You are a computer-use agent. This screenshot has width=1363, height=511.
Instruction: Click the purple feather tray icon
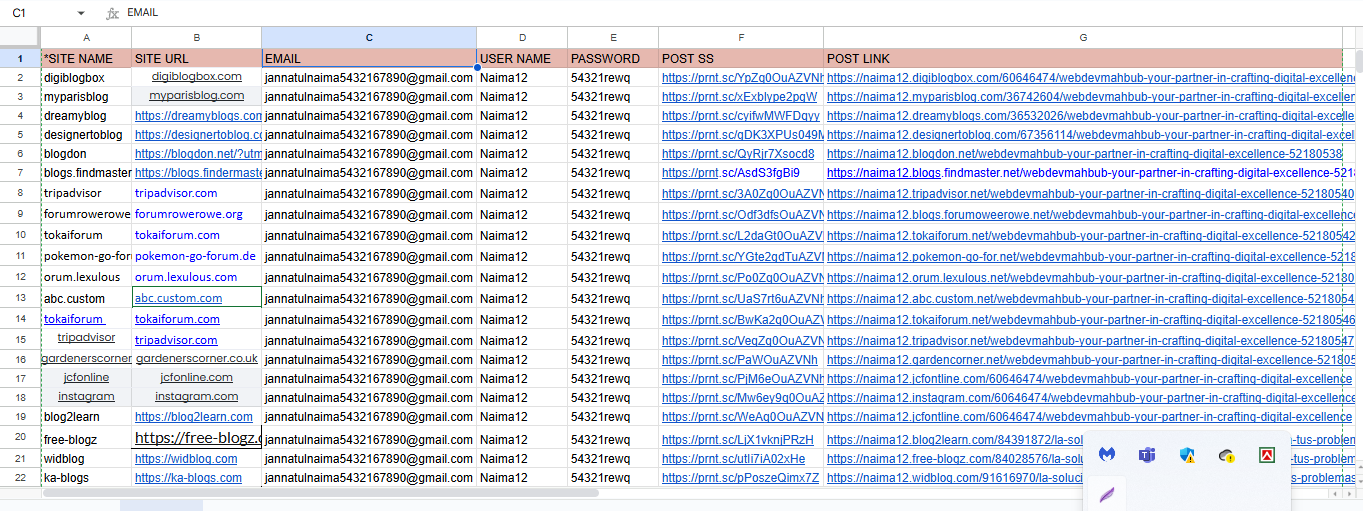coord(1107,493)
